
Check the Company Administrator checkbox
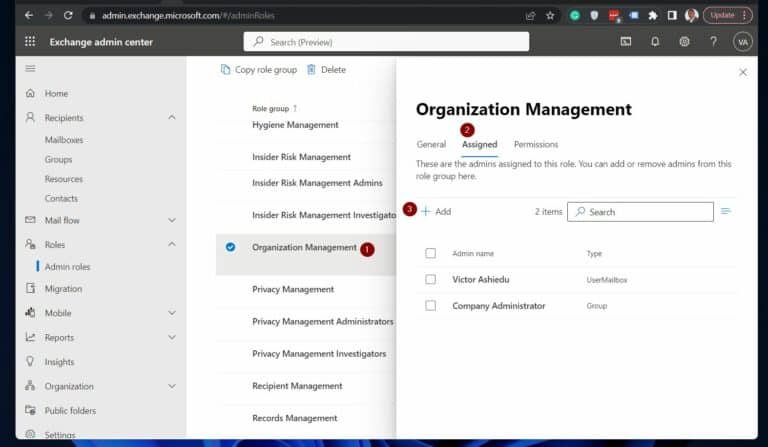tap(430, 306)
